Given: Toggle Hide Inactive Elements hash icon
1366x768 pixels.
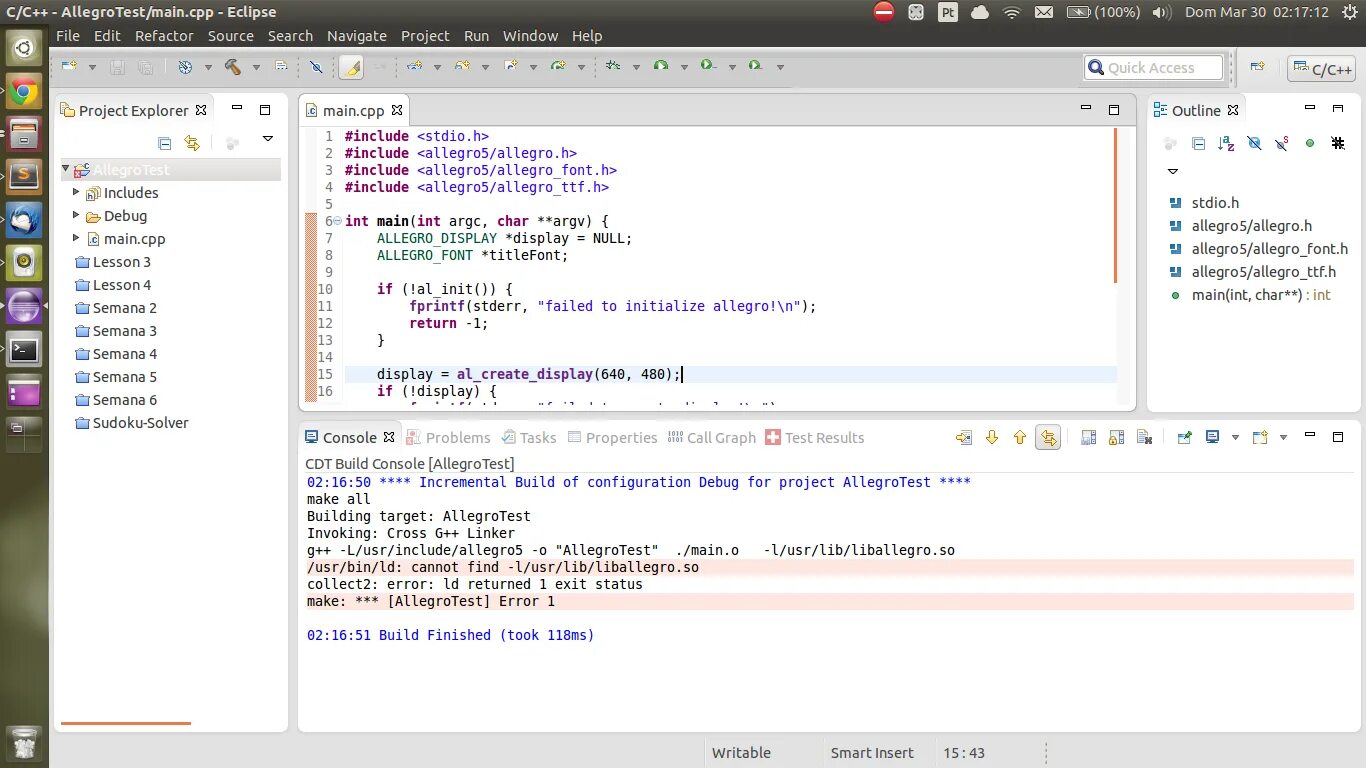Looking at the screenshot, I should 1338,143.
